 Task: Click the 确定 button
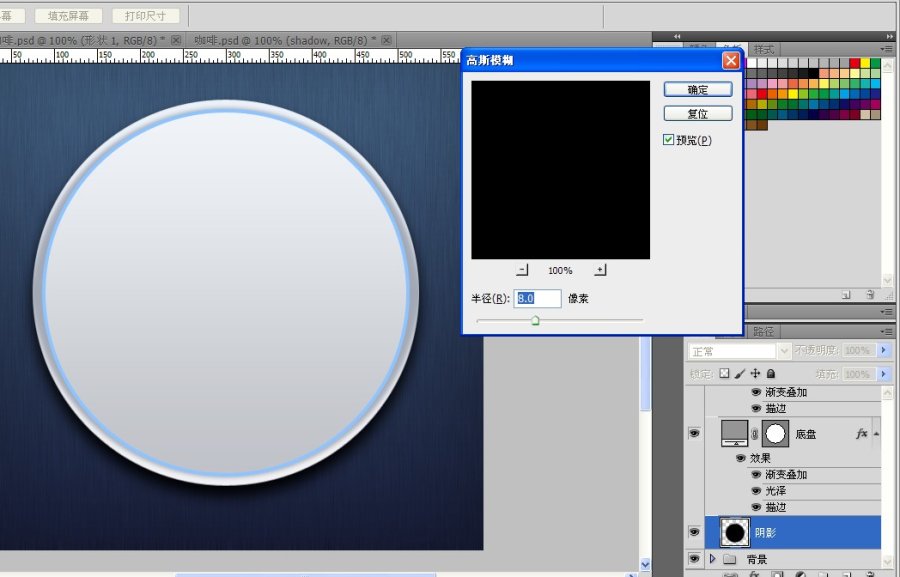[698, 90]
